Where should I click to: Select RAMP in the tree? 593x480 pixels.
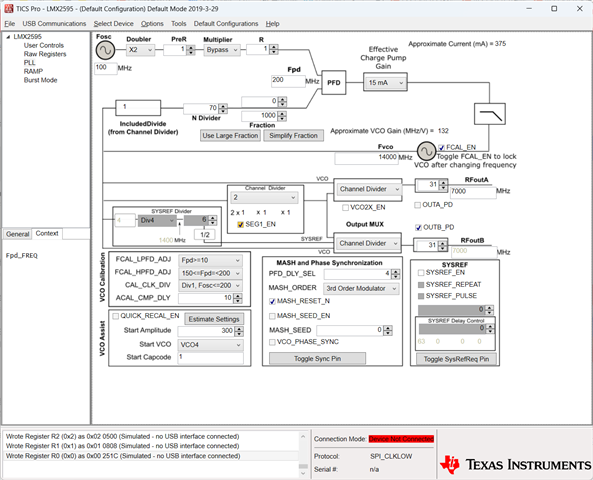[33, 71]
